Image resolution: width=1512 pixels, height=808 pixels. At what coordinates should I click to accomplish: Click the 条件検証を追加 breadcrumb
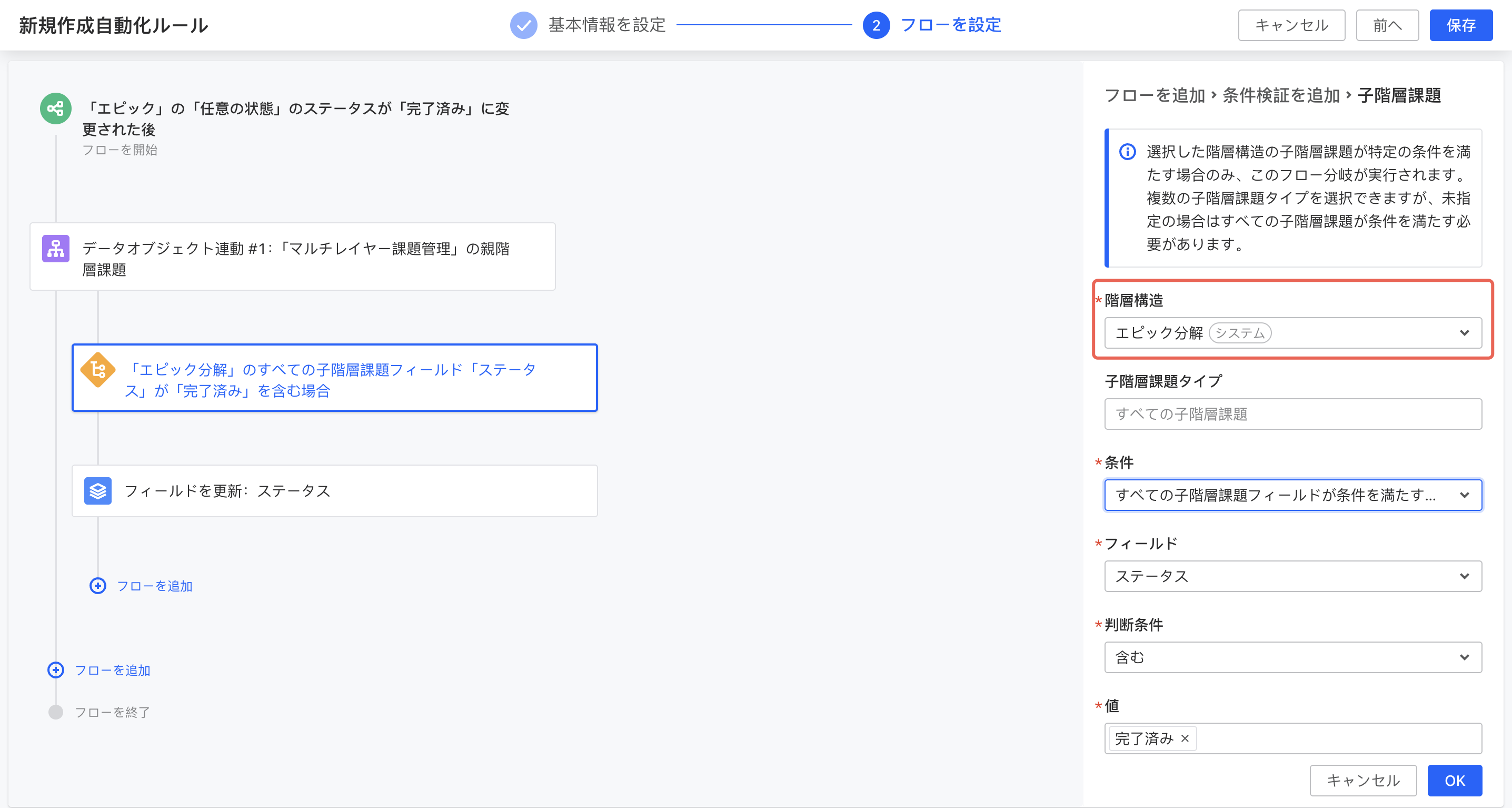1281,95
